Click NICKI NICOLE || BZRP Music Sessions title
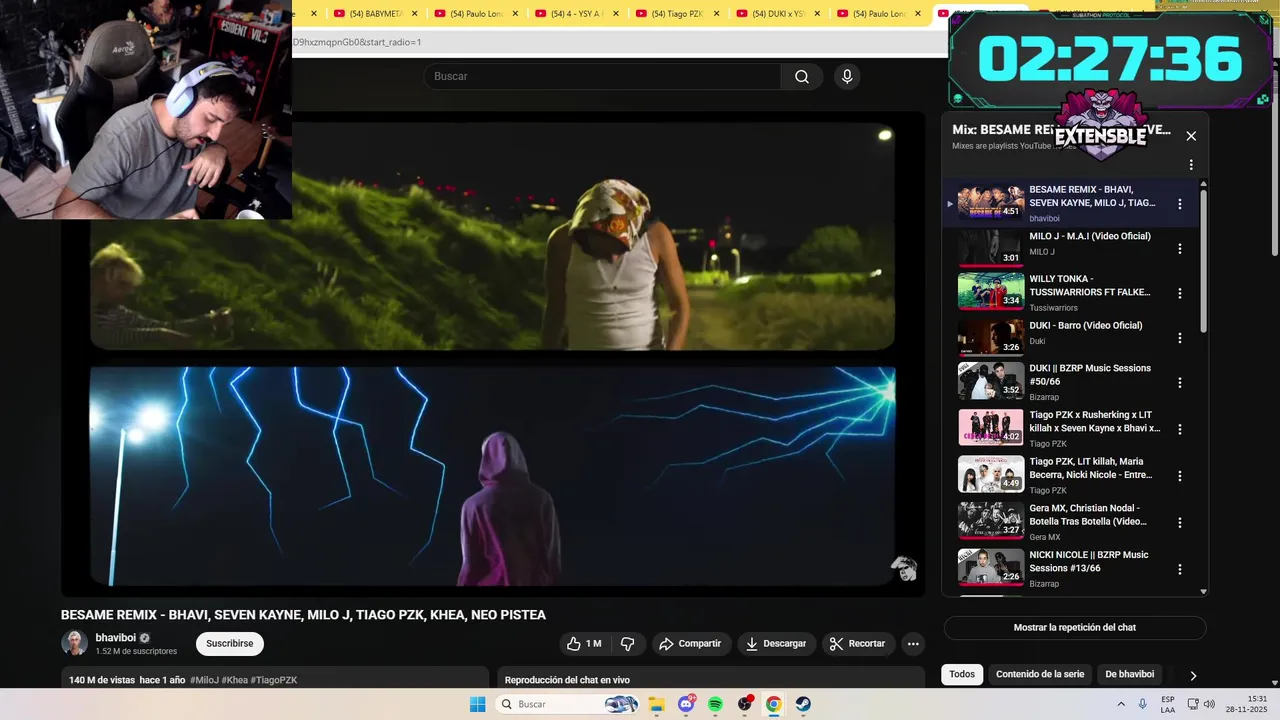Viewport: 1280px width, 720px height. (1089, 561)
